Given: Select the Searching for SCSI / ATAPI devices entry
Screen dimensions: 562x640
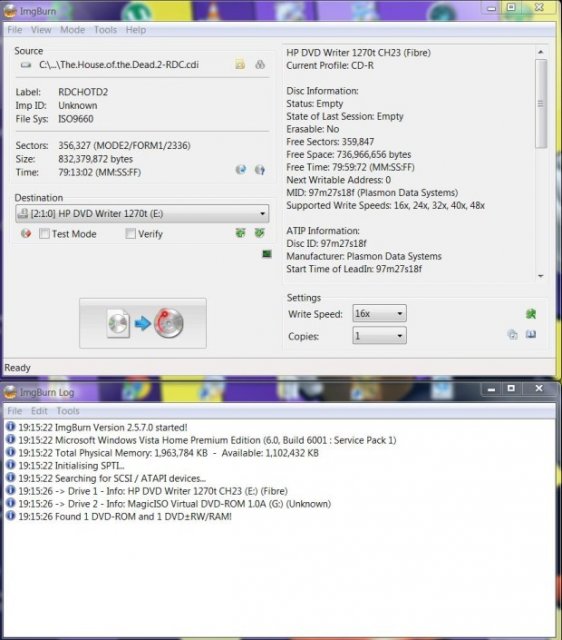Looking at the screenshot, I should click(112, 478).
